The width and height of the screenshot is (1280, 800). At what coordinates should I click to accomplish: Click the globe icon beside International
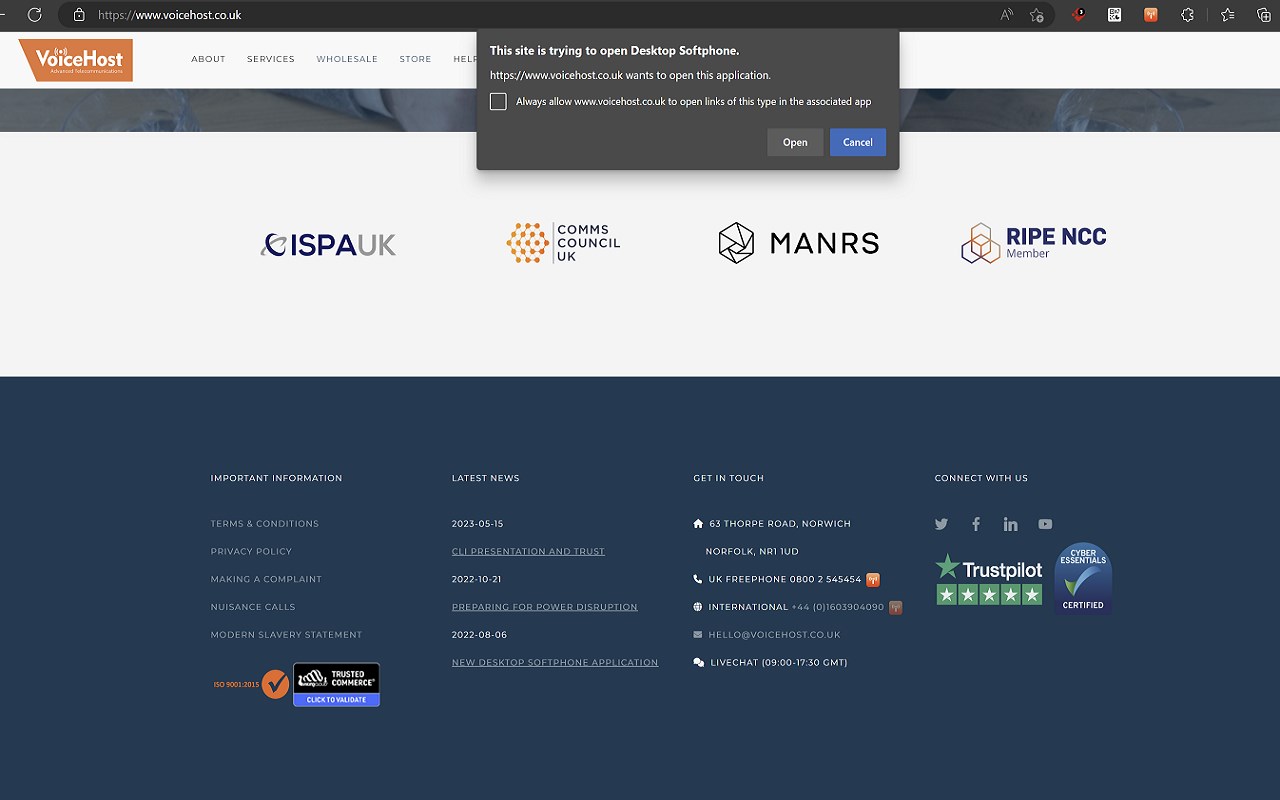pyautogui.click(x=698, y=607)
